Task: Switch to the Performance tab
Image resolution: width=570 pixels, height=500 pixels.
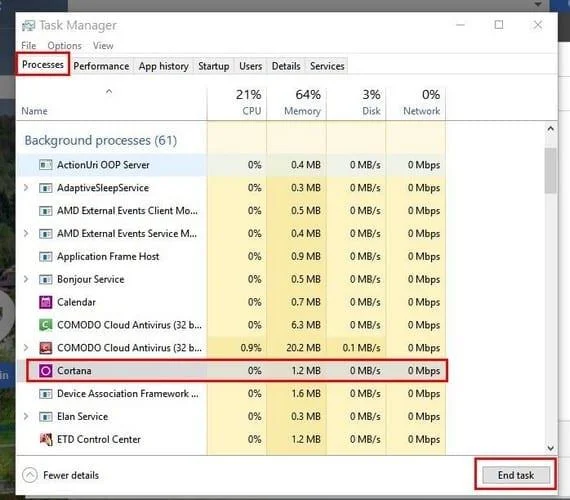Action: 101,66
